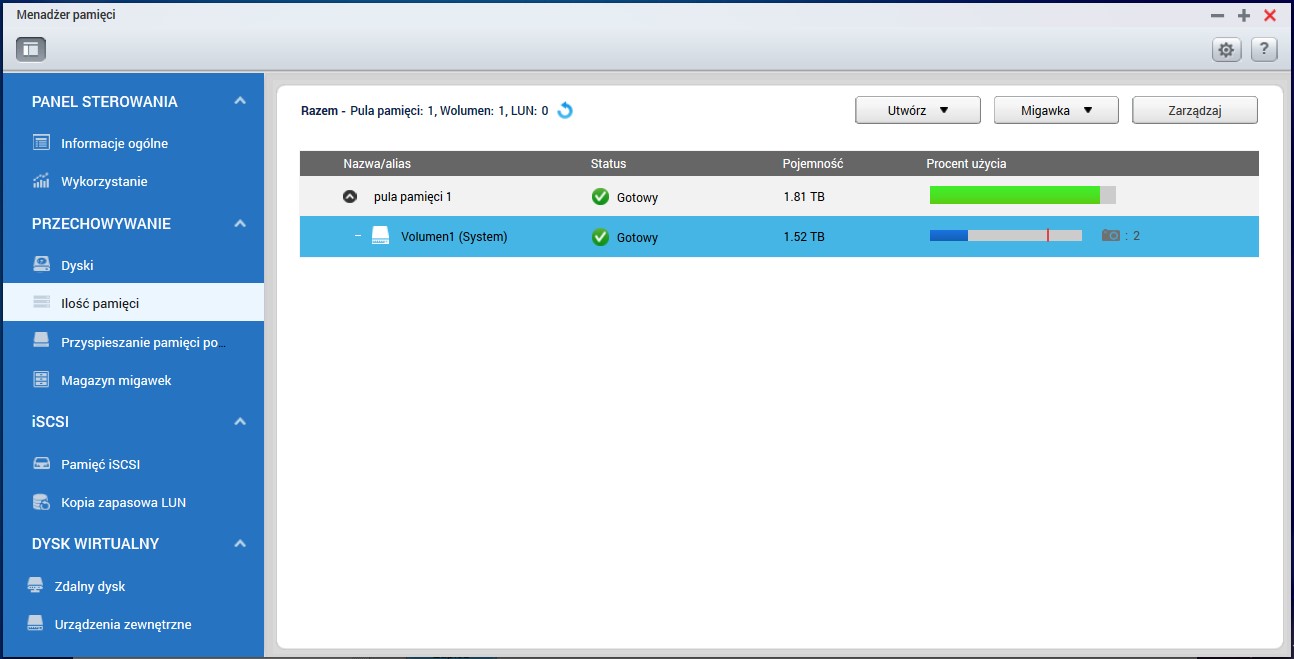Click the Gotowy status of pula pamięci 1
This screenshot has height=659, width=1294.
[637, 198]
